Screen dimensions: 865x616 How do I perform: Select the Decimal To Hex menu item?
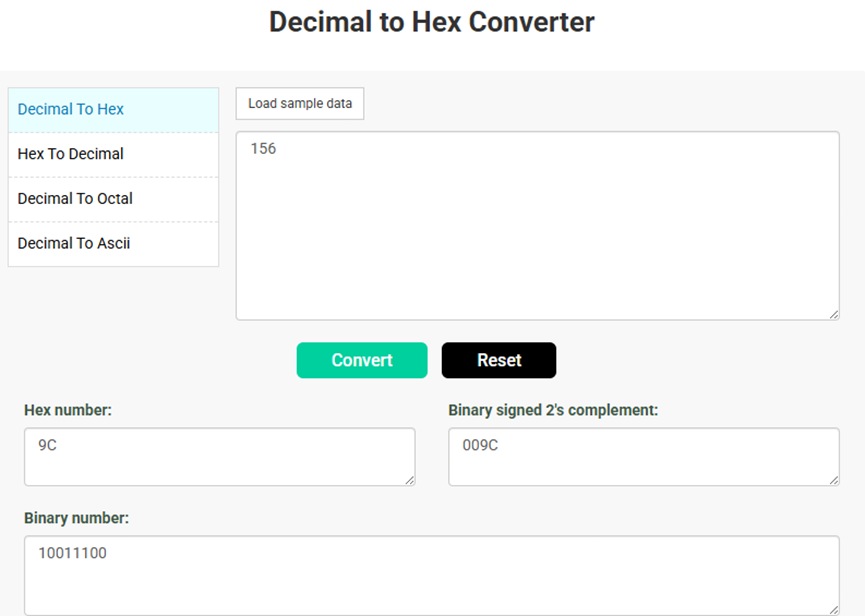71,109
